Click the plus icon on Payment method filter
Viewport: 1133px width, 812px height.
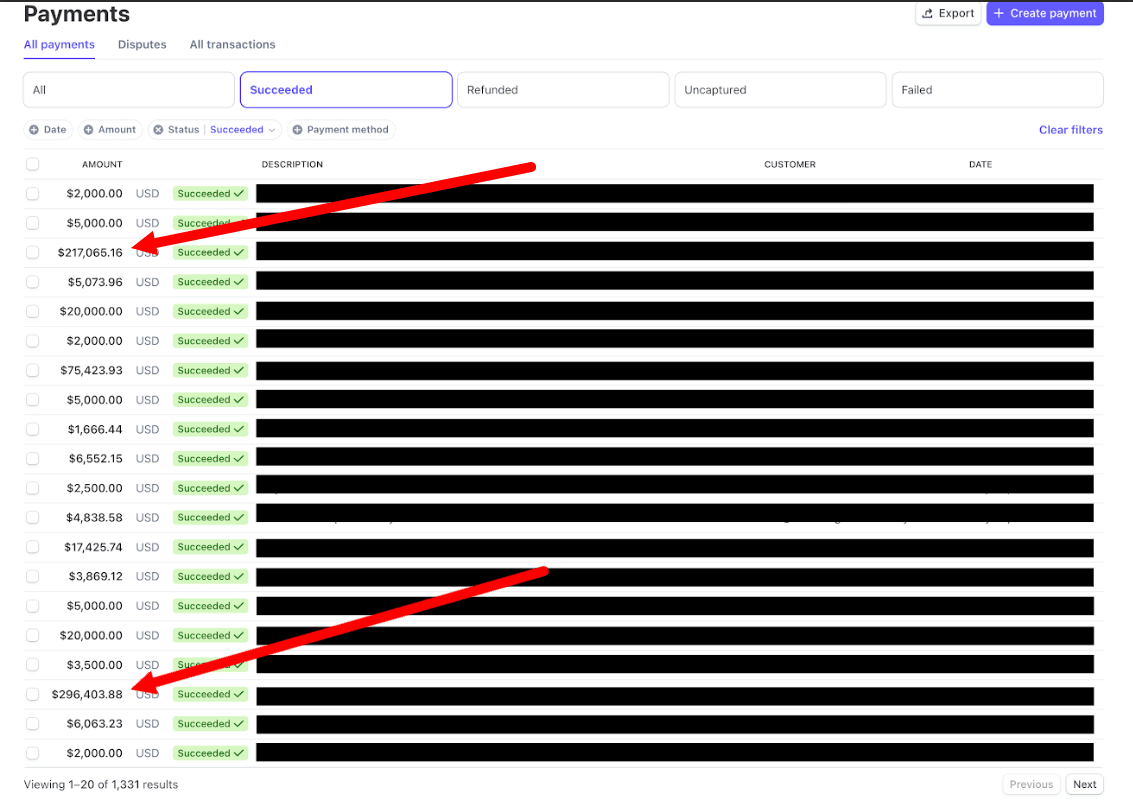coord(297,130)
